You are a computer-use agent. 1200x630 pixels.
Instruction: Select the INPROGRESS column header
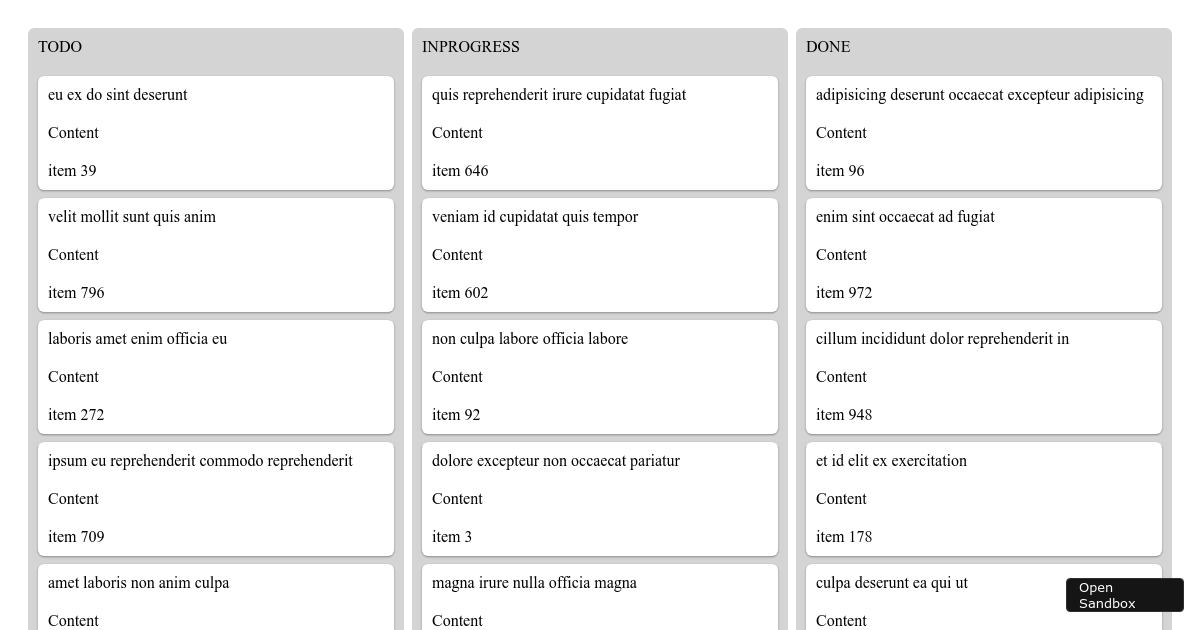point(470,47)
